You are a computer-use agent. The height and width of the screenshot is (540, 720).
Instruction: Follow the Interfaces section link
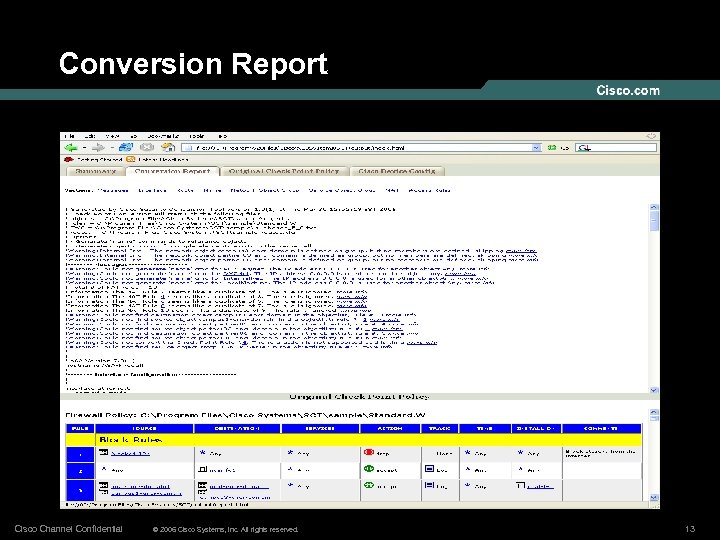[152, 190]
